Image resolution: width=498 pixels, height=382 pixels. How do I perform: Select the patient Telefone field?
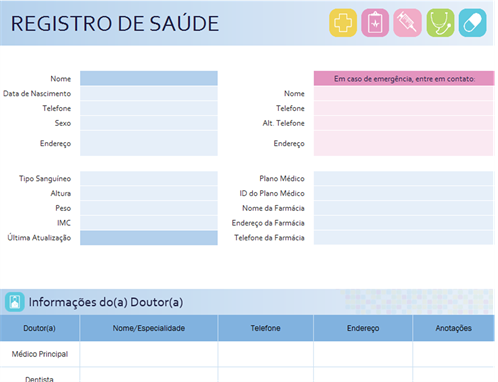click(x=149, y=108)
